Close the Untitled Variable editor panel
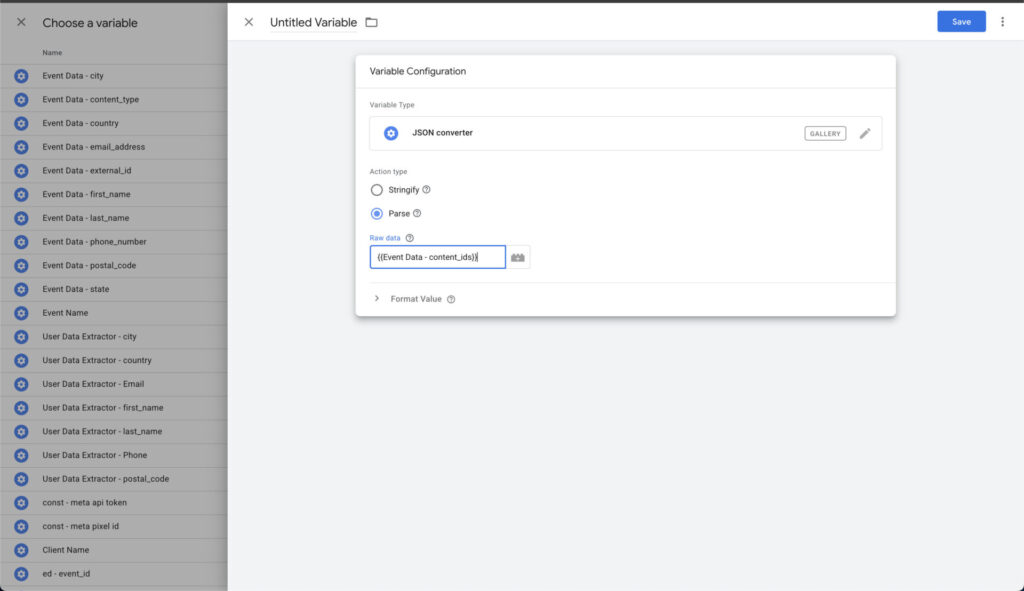This screenshot has height=591, width=1024. click(x=249, y=22)
